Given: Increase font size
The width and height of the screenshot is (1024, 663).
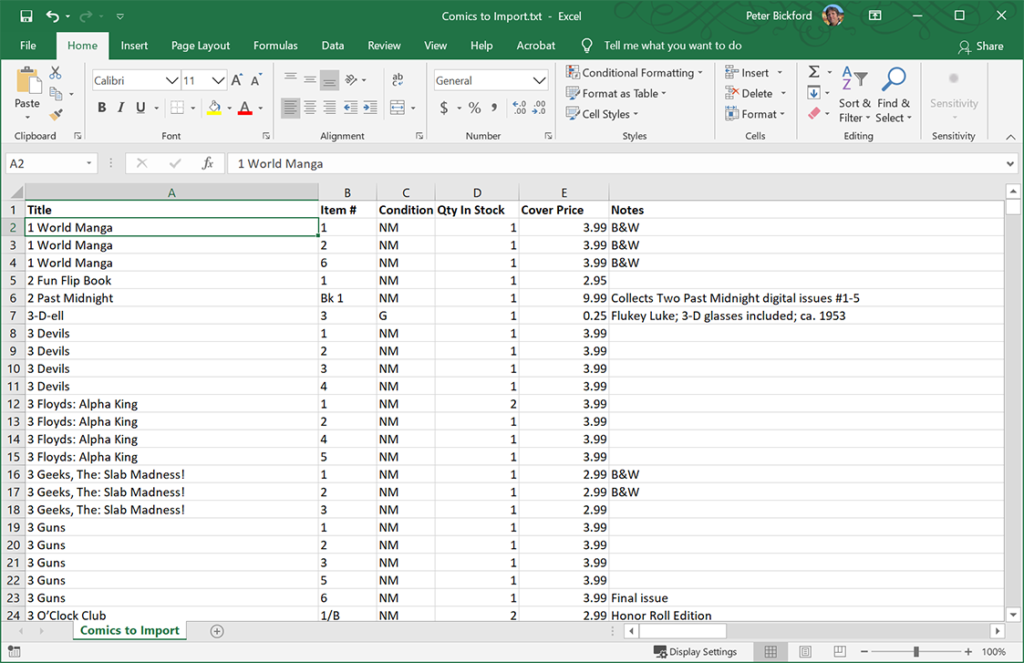Looking at the screenshot, I should pos(237,80).
